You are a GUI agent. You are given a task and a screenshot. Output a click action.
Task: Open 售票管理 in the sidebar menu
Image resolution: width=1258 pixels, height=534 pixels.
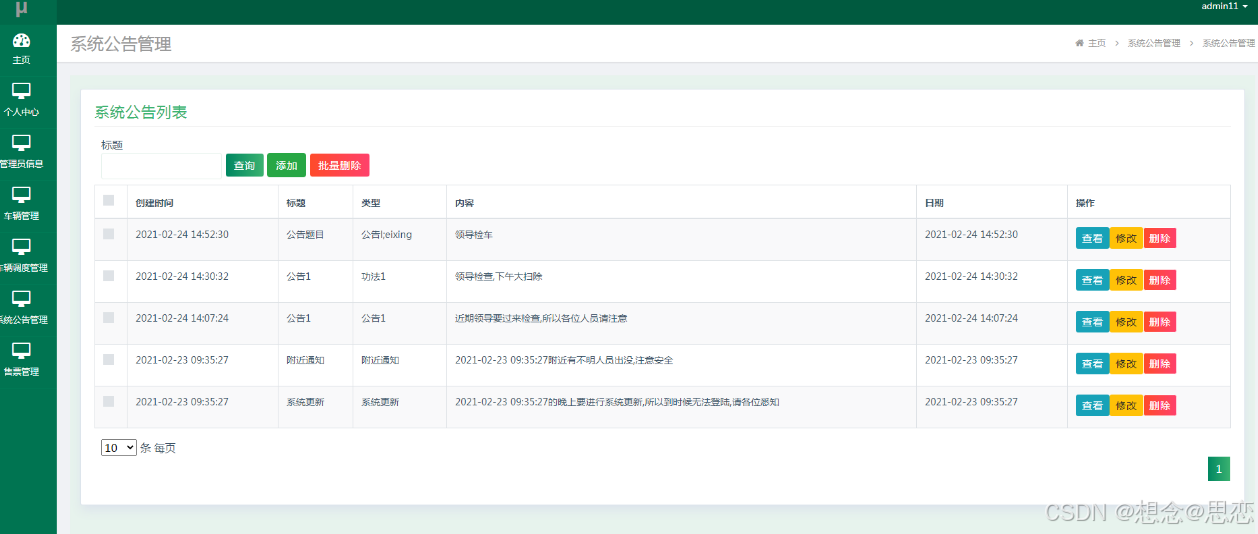(21, 372)
